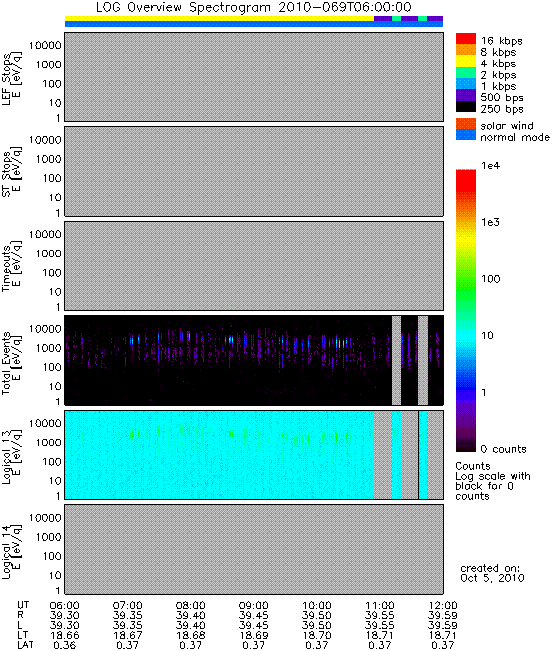Click the ST Stops panel
Screen dimensions: 552x651
click(x=254, y=171)
